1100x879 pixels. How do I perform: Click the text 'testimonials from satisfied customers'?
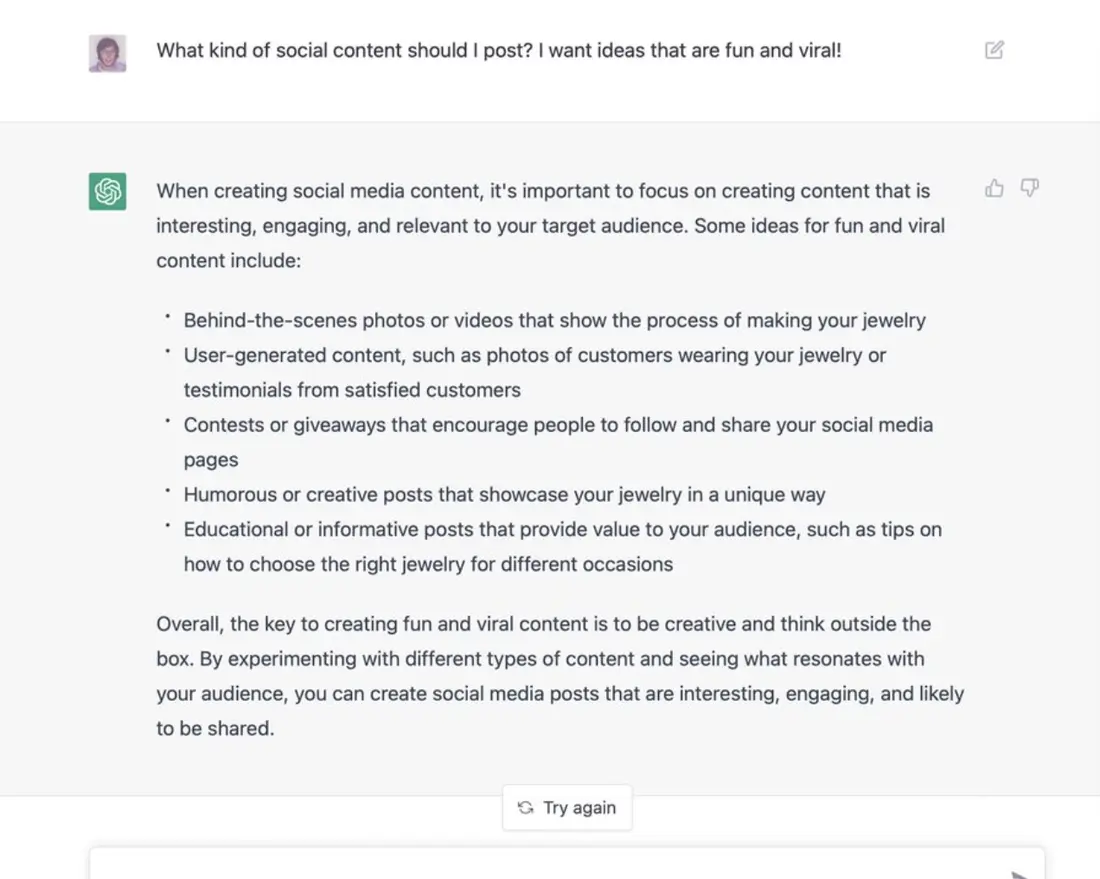pos(352,390)
